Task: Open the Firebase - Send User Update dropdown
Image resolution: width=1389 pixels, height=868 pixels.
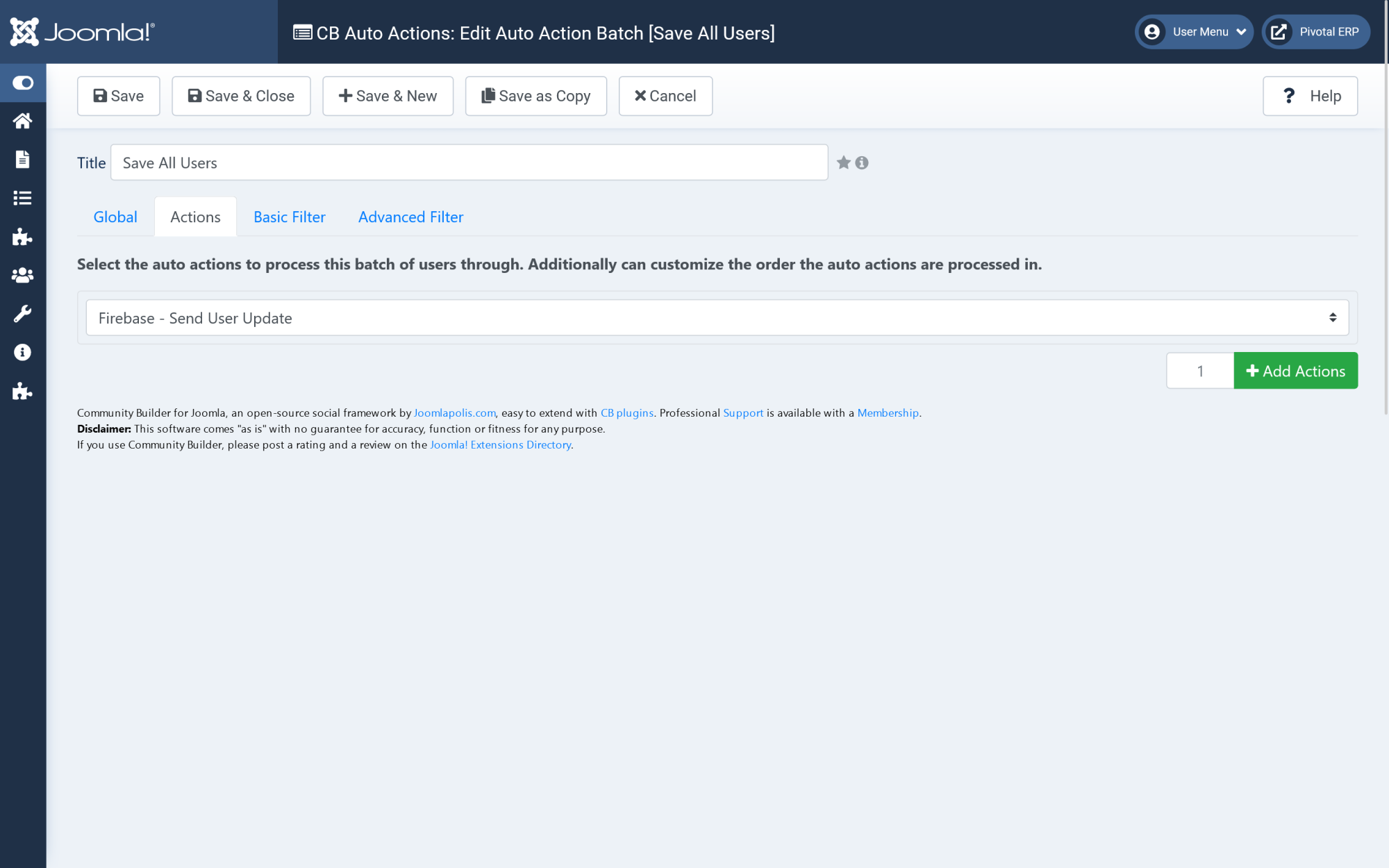Action: coord(717,318)
